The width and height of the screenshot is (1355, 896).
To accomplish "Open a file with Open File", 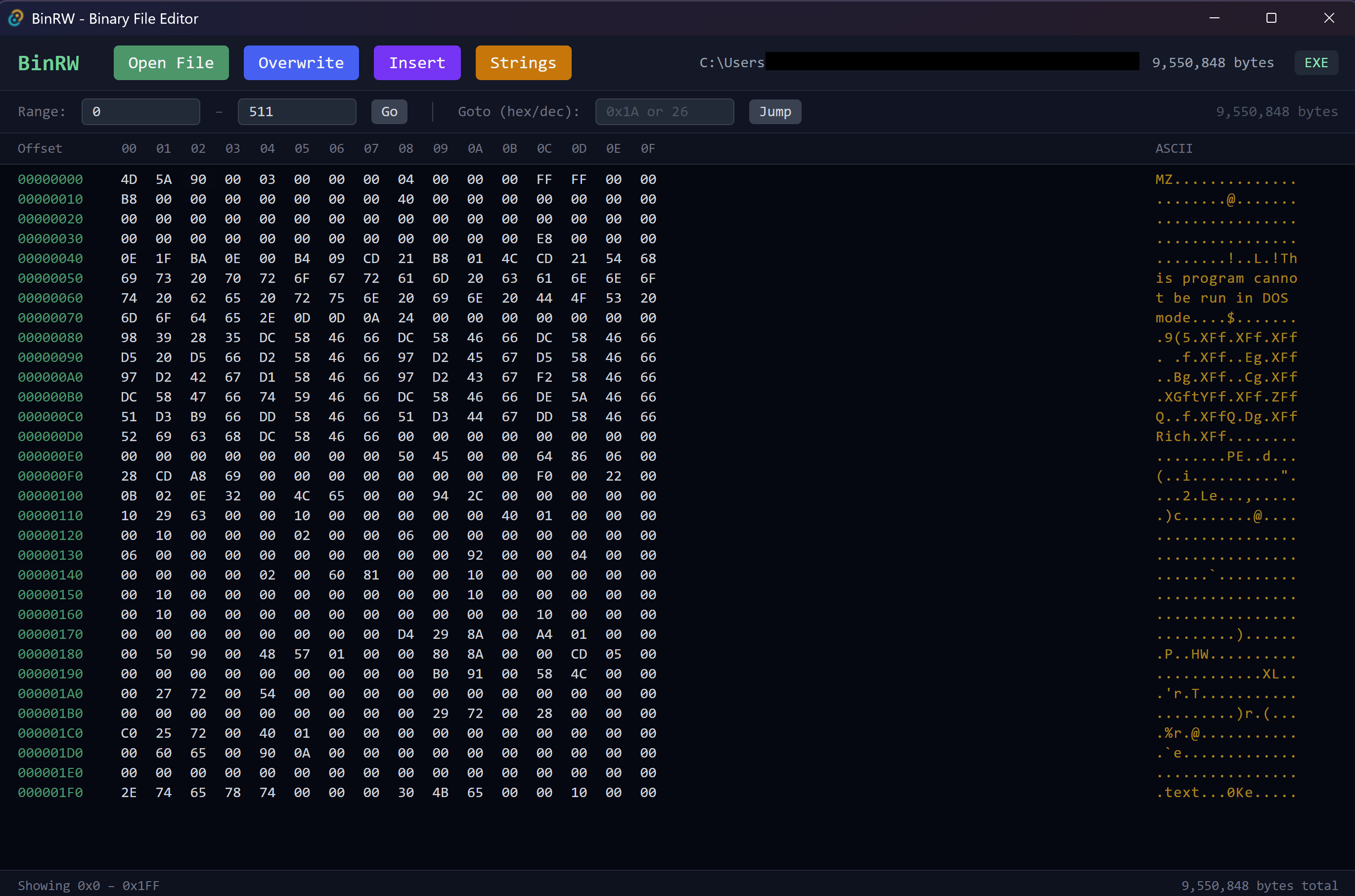I will click(x=171, y=62).
